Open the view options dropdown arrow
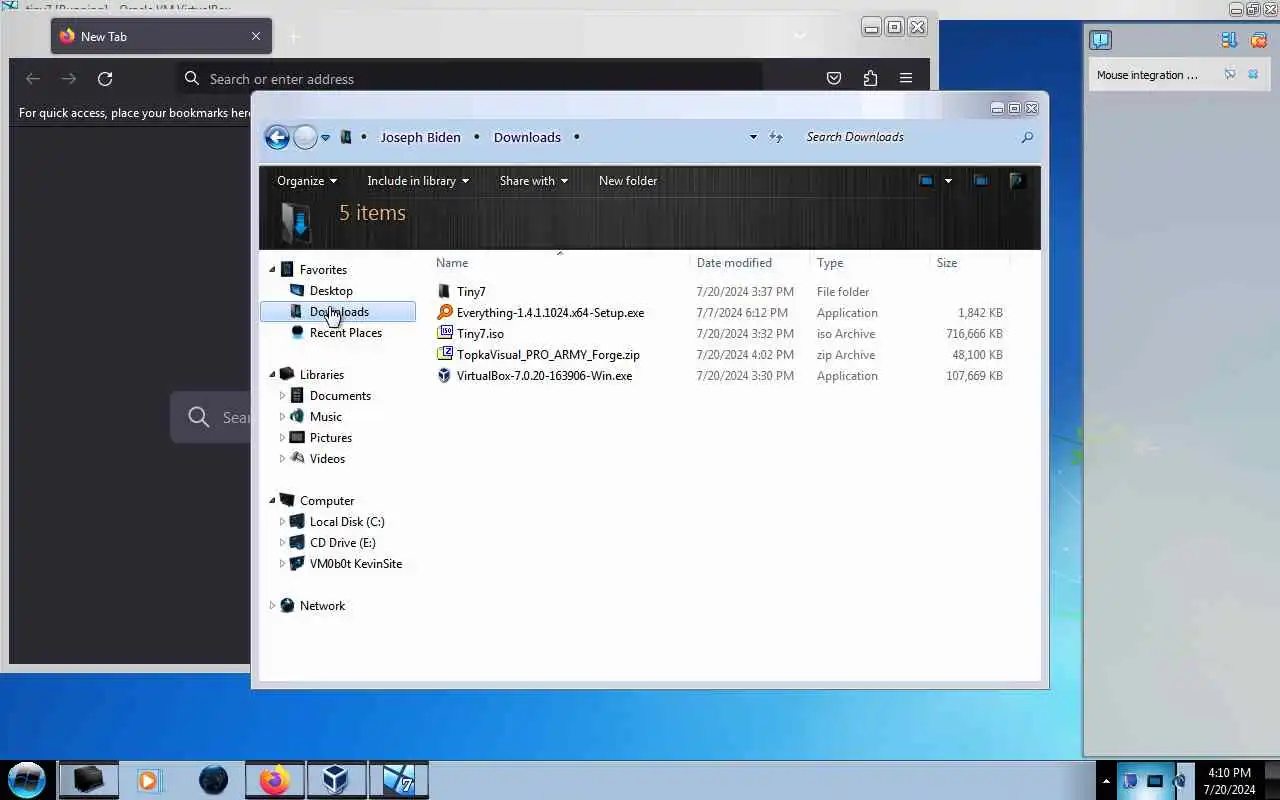Screen dimensions: 1280x800 pyautogui.click(x=948, y=181)
